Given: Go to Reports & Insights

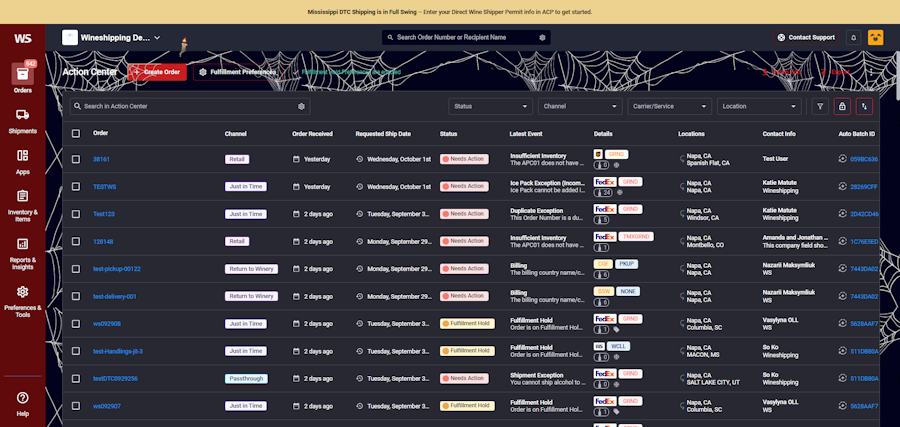Looking at the screenshot, I should pos(22,250).
